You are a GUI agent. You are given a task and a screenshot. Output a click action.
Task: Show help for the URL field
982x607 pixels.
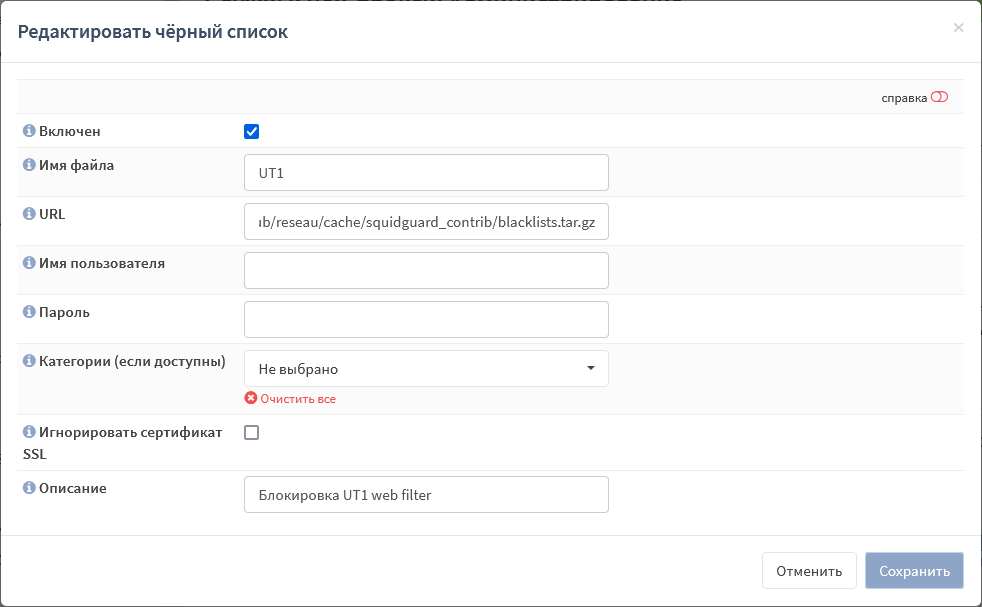(x=29, y=214)
